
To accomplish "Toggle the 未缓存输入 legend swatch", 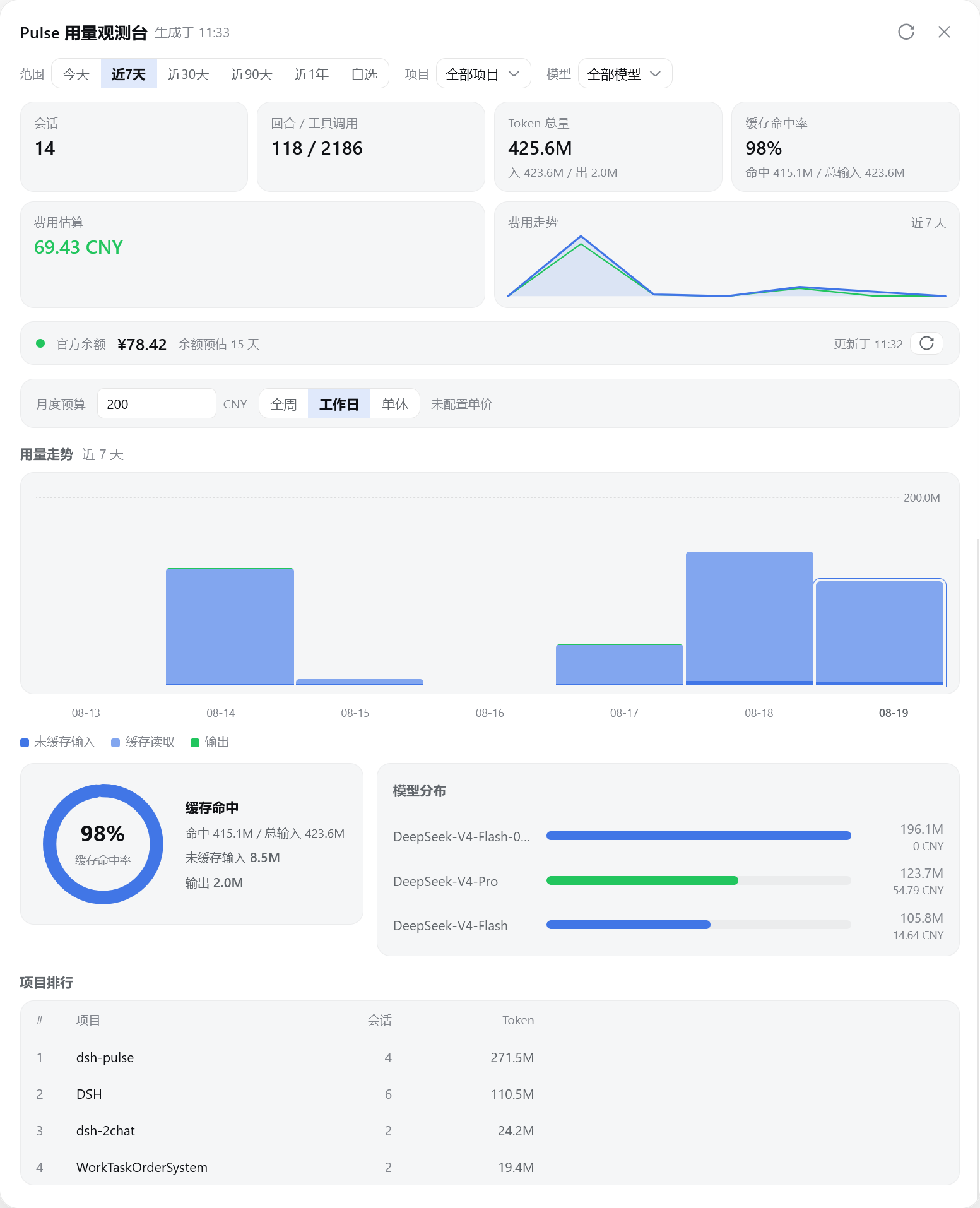I will click(25, 742).
